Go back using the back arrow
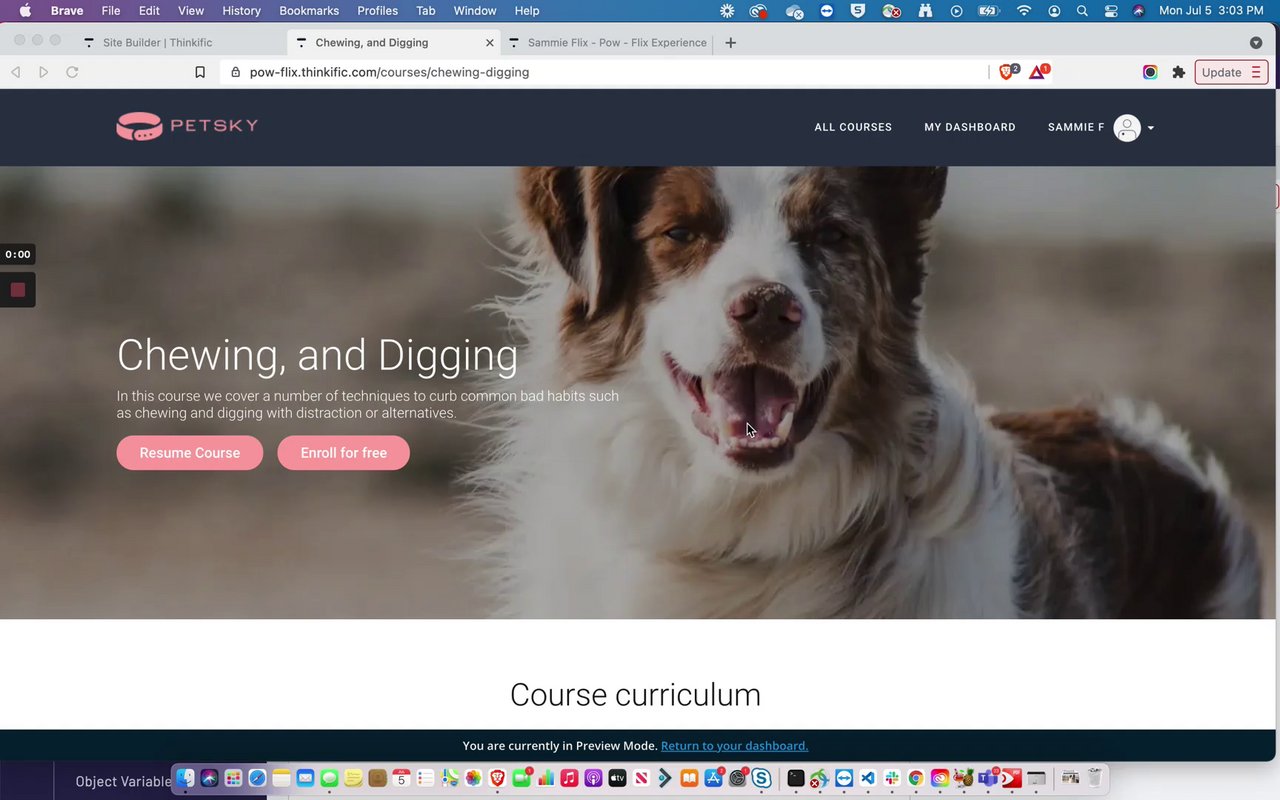The height and width of the screenshot is (800, 1280). click(x=16, y=72)
